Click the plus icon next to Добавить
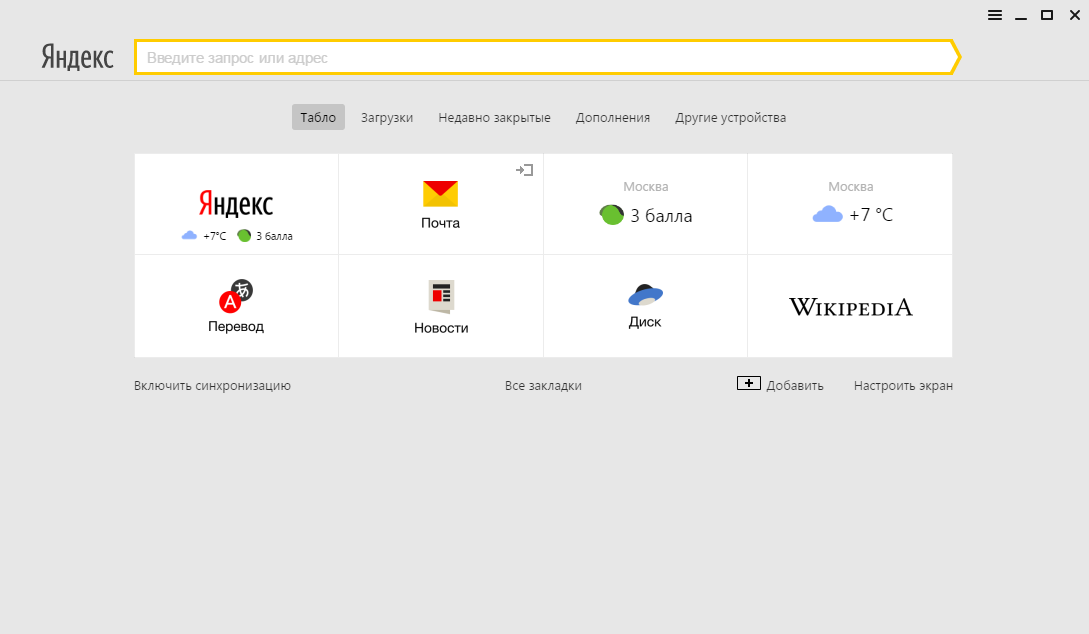The height and width of the screenshot is (634, 1089). pyautogui.click(x=749, y=384)
